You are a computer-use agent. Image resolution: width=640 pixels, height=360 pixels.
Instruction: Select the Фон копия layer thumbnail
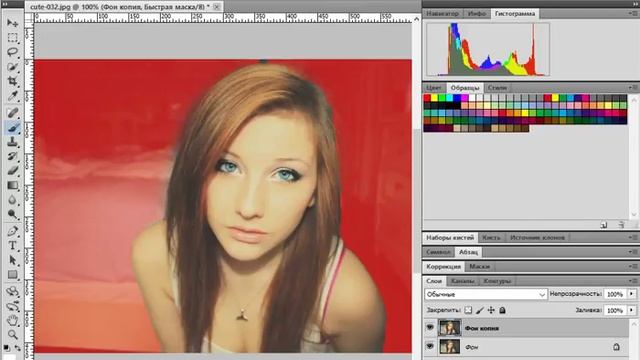449,327
